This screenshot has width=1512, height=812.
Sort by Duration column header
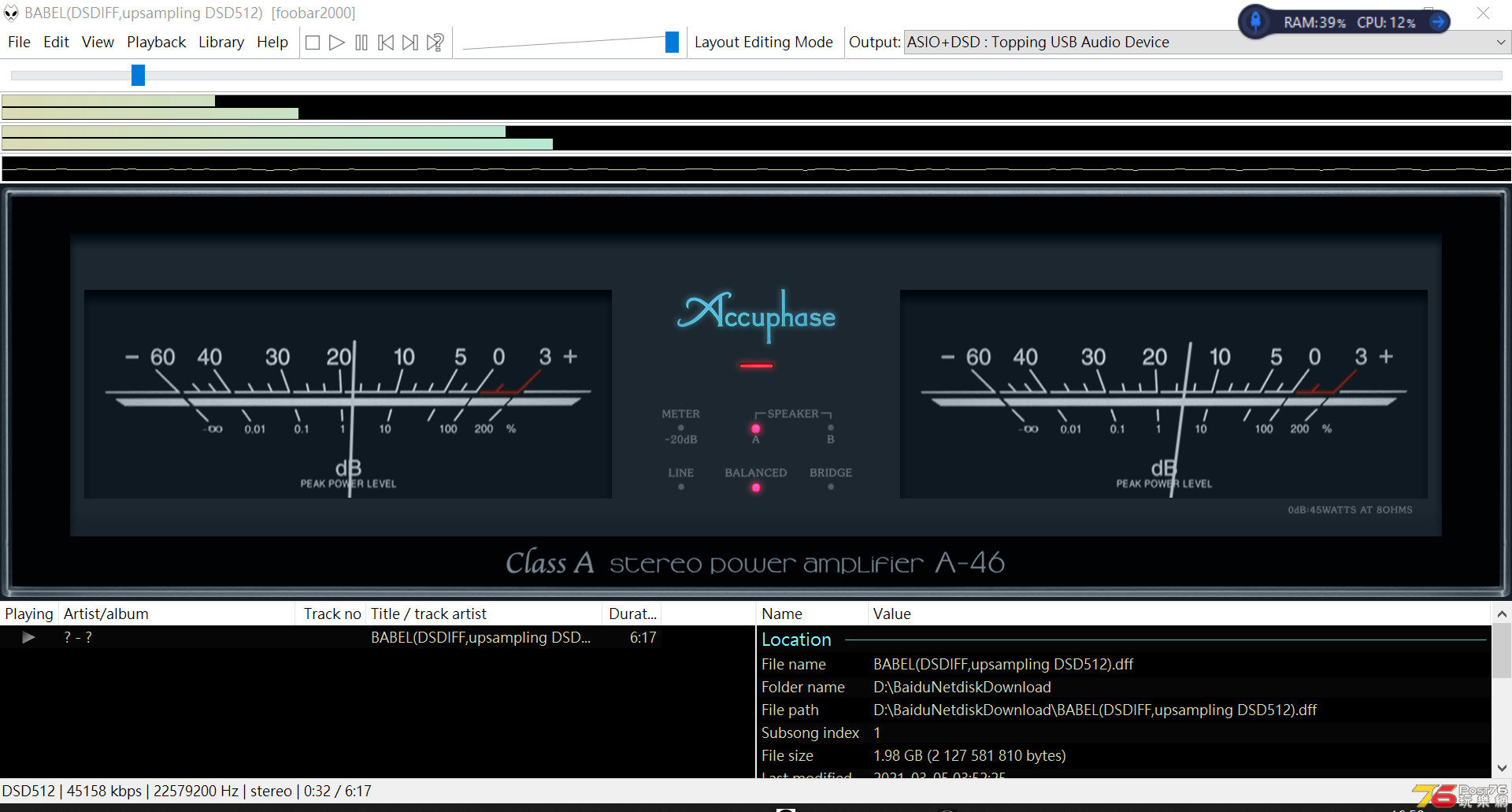coord(632,614)
